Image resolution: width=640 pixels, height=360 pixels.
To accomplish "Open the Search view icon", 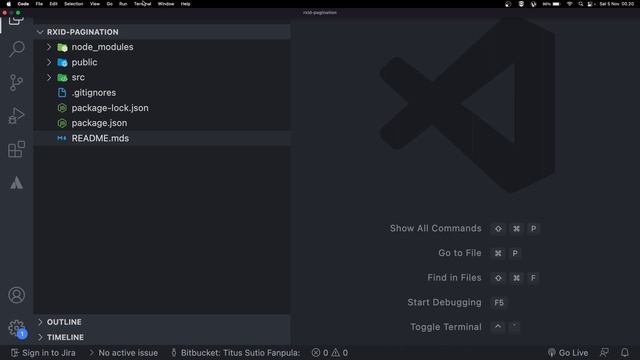I will [x=17, y=49].
